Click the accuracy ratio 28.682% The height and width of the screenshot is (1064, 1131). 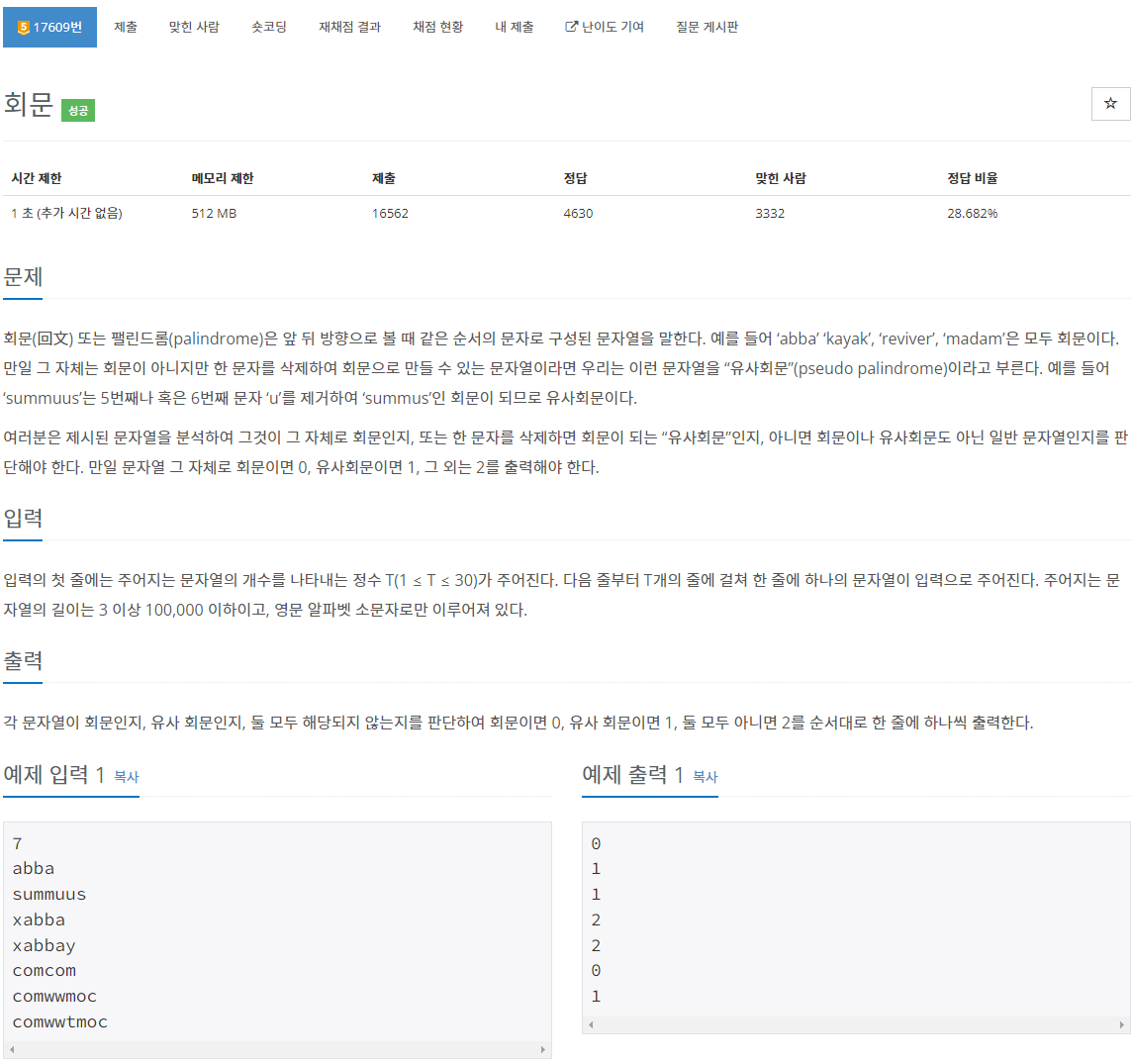973,214
